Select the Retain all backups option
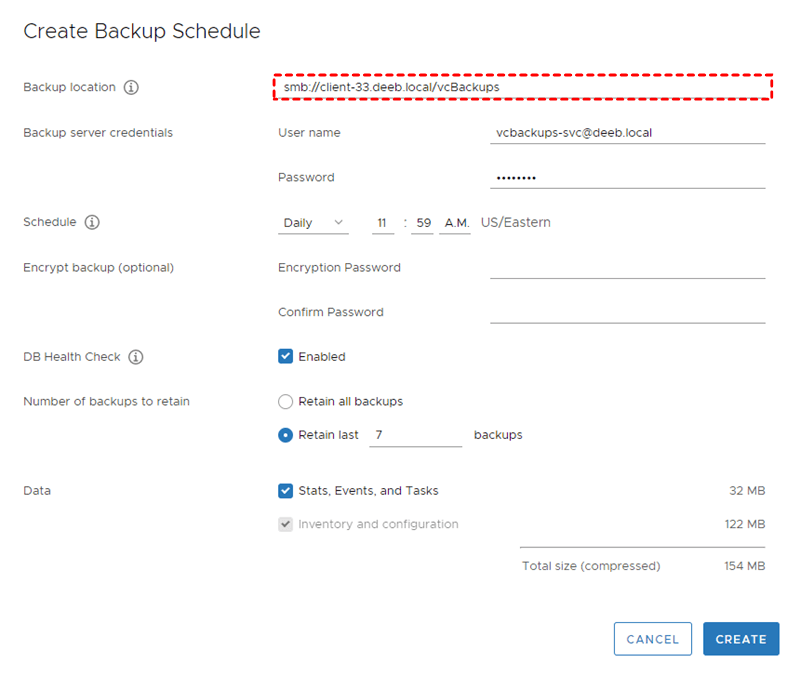 pos(285,402)
